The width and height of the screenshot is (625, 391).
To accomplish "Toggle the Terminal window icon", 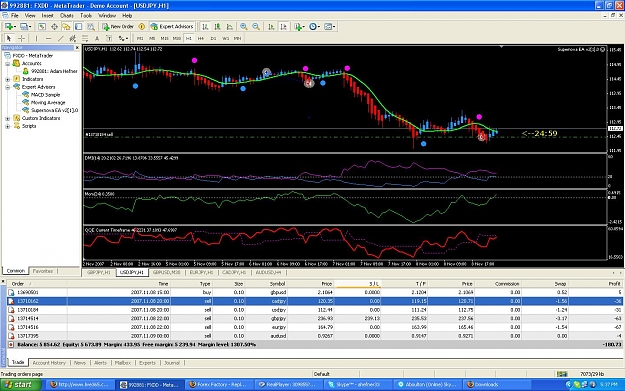I will pos(79,26).
